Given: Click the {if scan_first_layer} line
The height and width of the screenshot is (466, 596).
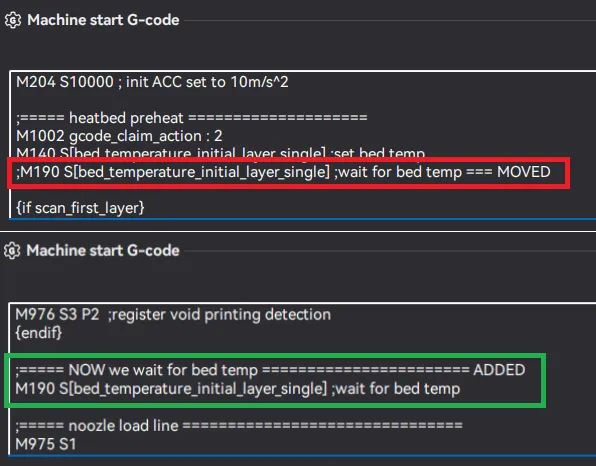Looking at the screenshot, I should click(80, 208).
